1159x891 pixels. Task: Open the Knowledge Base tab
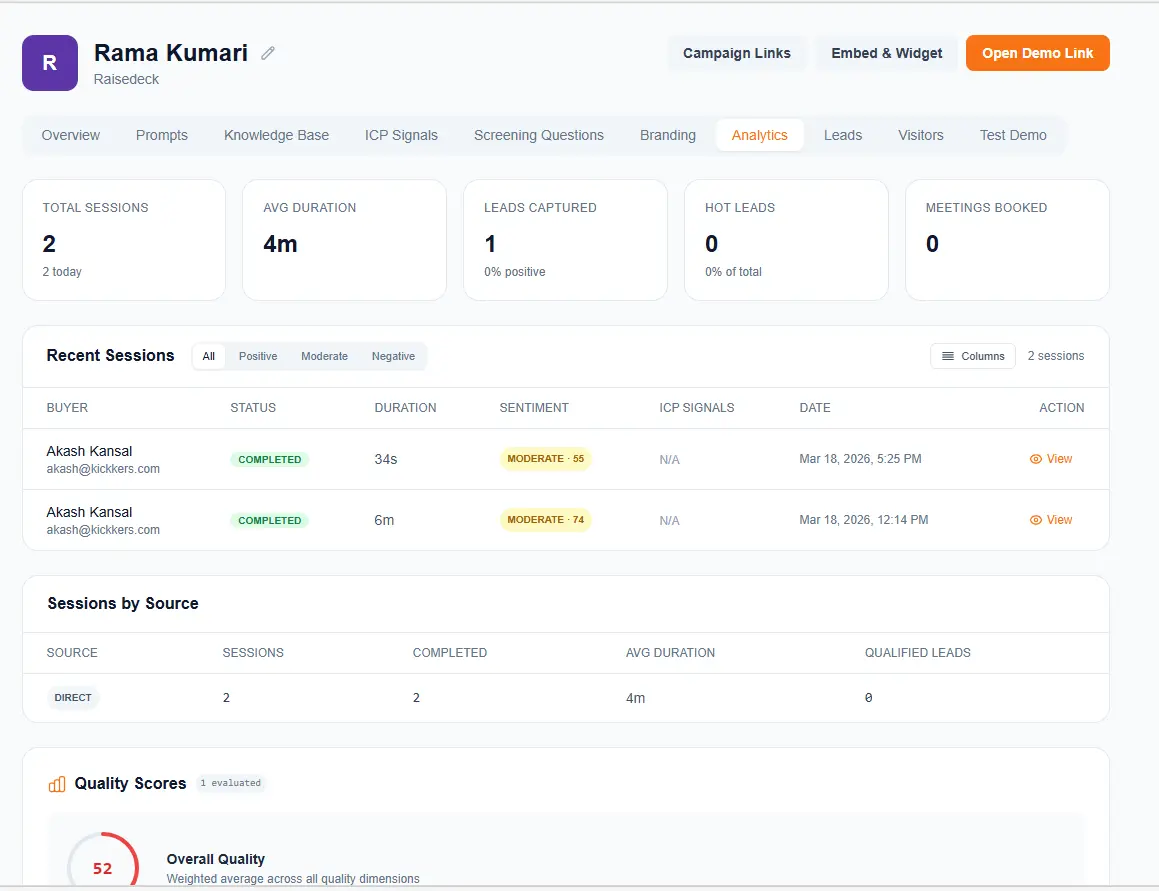pos(276,135)
